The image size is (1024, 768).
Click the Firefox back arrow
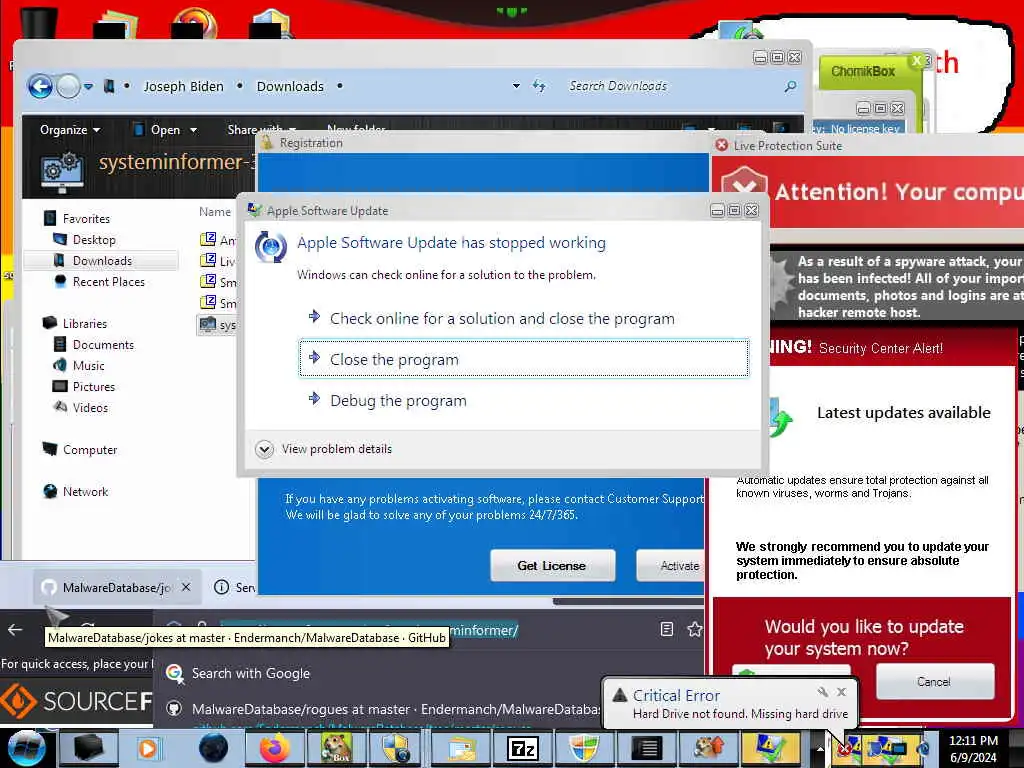15,630
